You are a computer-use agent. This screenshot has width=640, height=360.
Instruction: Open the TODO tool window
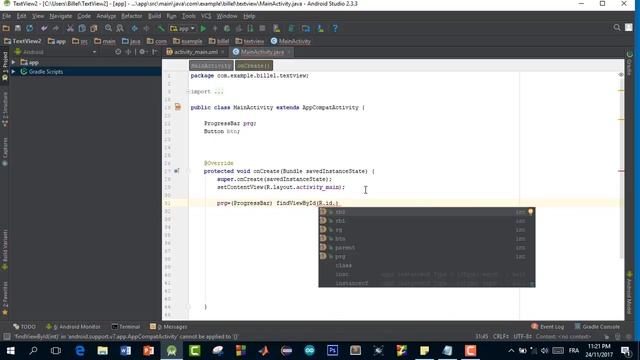tap(24, 327)
